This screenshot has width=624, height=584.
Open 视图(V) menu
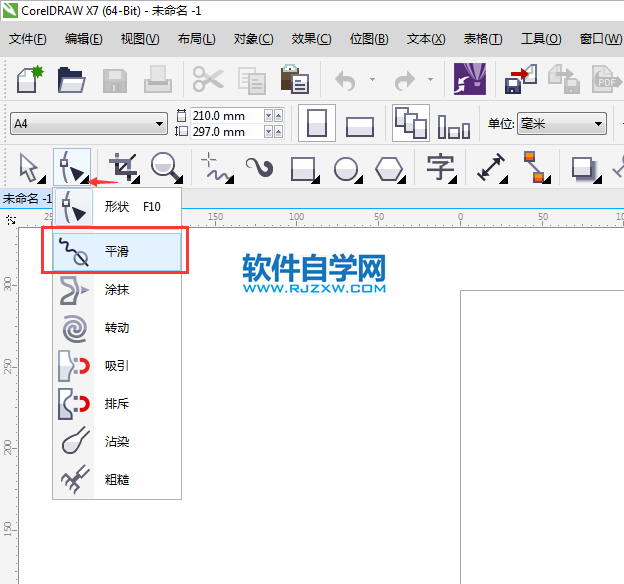click(x=140, y=39)
